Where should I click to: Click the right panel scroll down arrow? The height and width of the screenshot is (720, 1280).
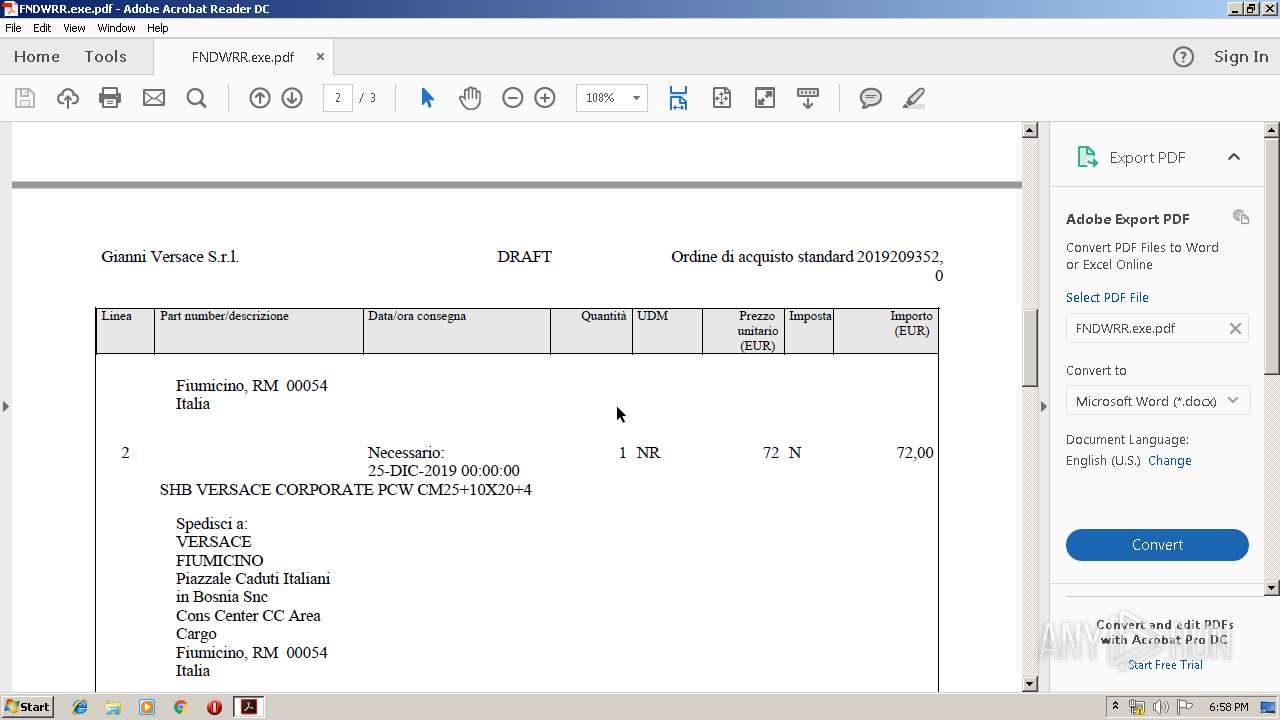click(x=1272, y=588)
